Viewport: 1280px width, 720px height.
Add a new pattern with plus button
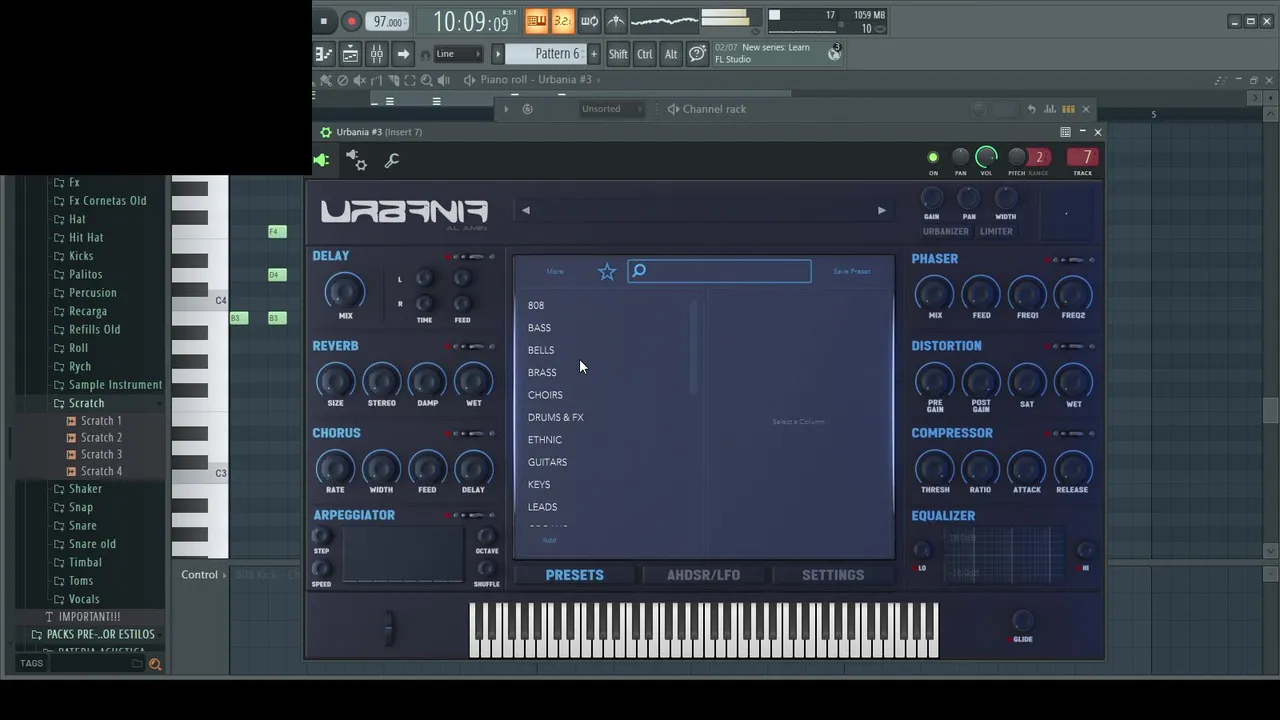593,54
